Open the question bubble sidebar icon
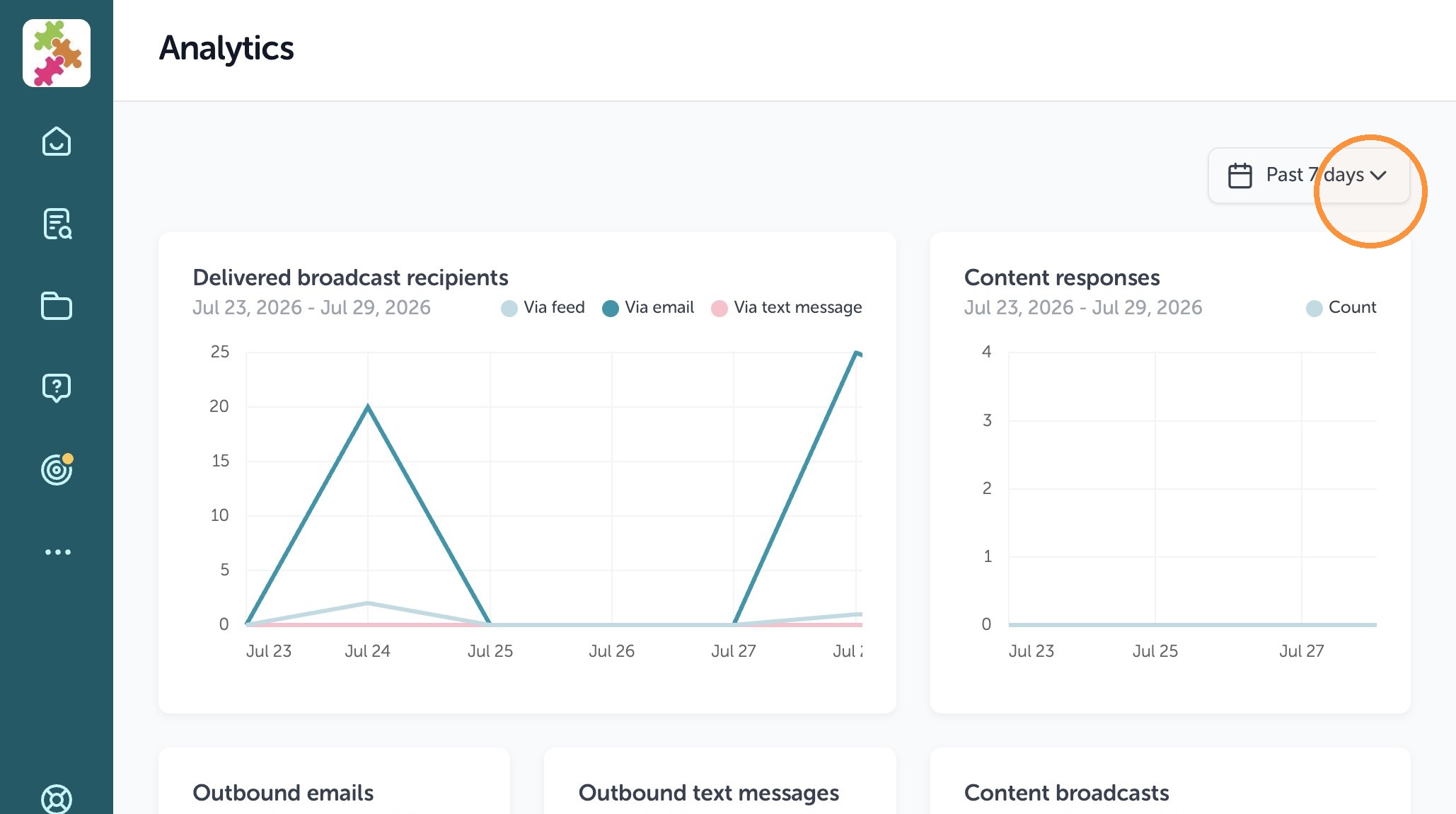Screen dimensions: 1456x814 tap(57, 388)
